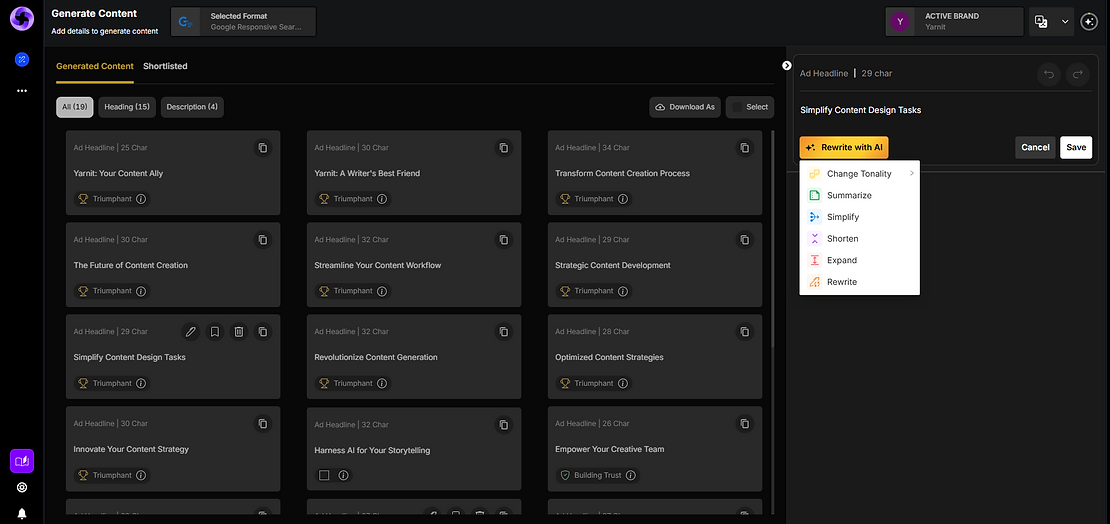Show info for 'Streamline Your Content Workflow' tonality
1110x524 pixels.
(382, 291)
